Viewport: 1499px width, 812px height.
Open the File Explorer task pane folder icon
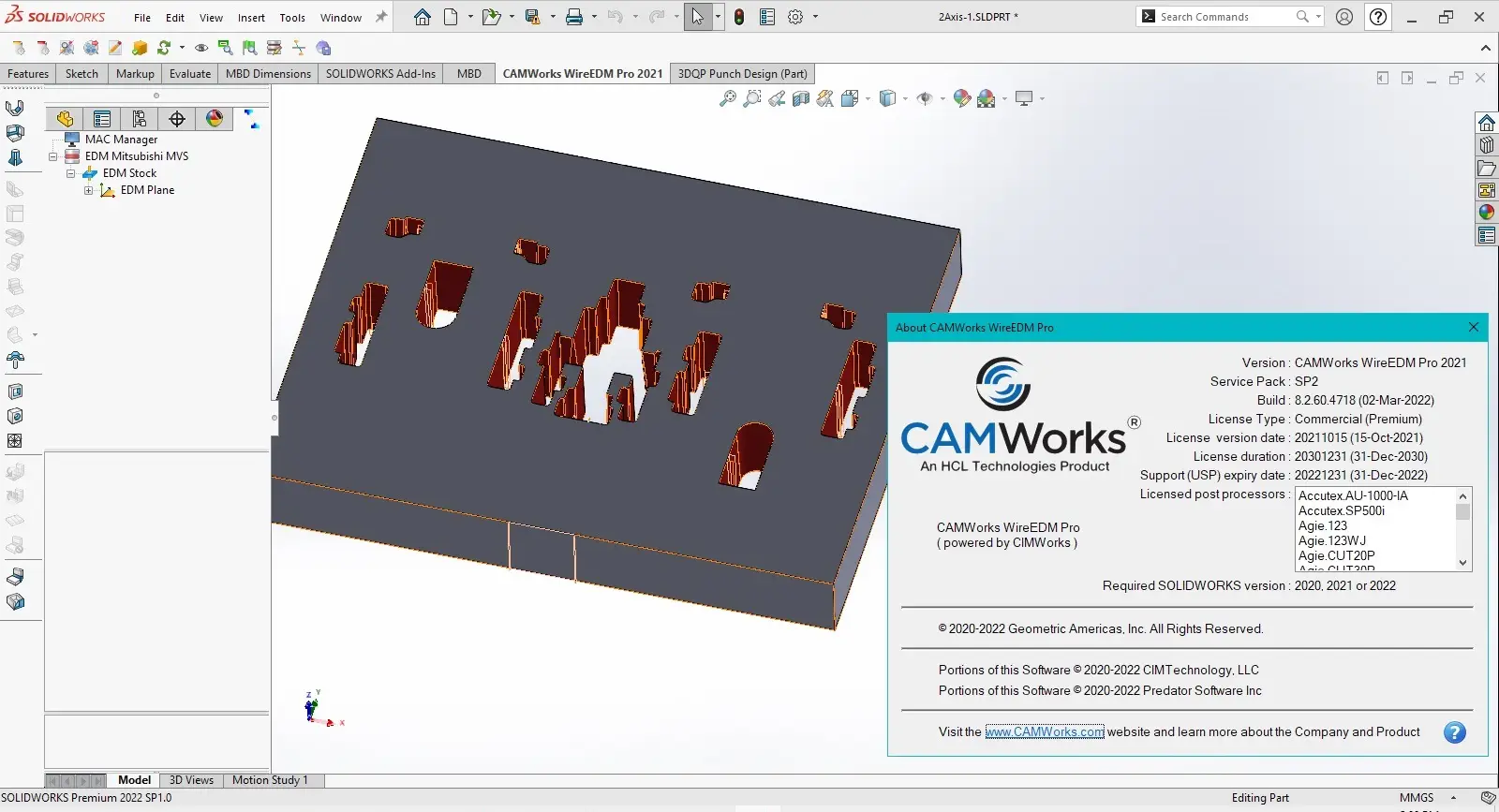pyautogui.click(x=1487, y=168)
